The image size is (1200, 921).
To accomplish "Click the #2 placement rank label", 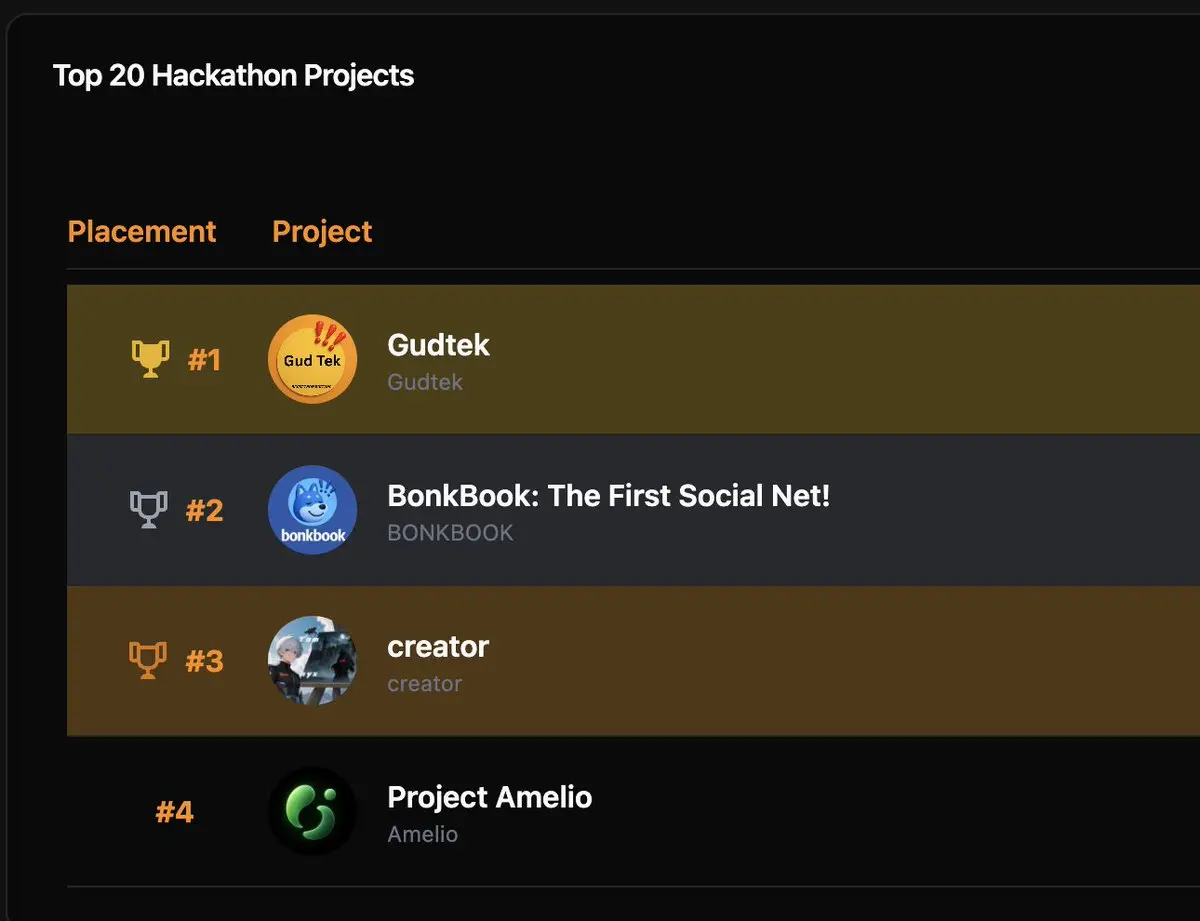I will pos(205,511).
